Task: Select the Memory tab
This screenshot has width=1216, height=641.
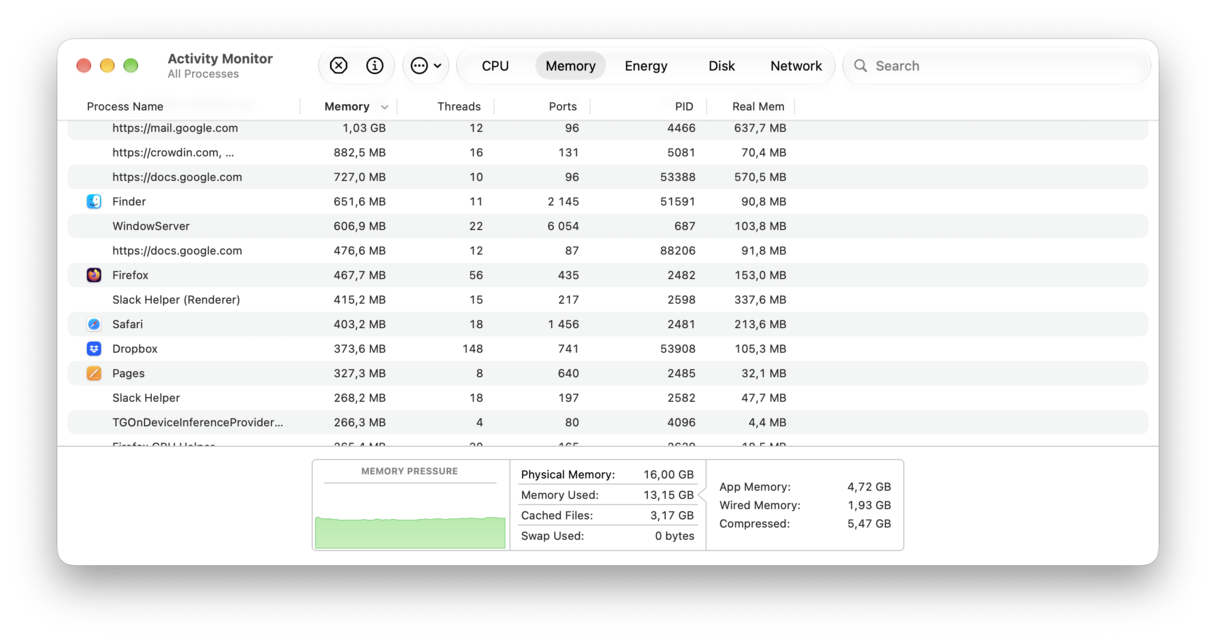Action: [570, 66]
